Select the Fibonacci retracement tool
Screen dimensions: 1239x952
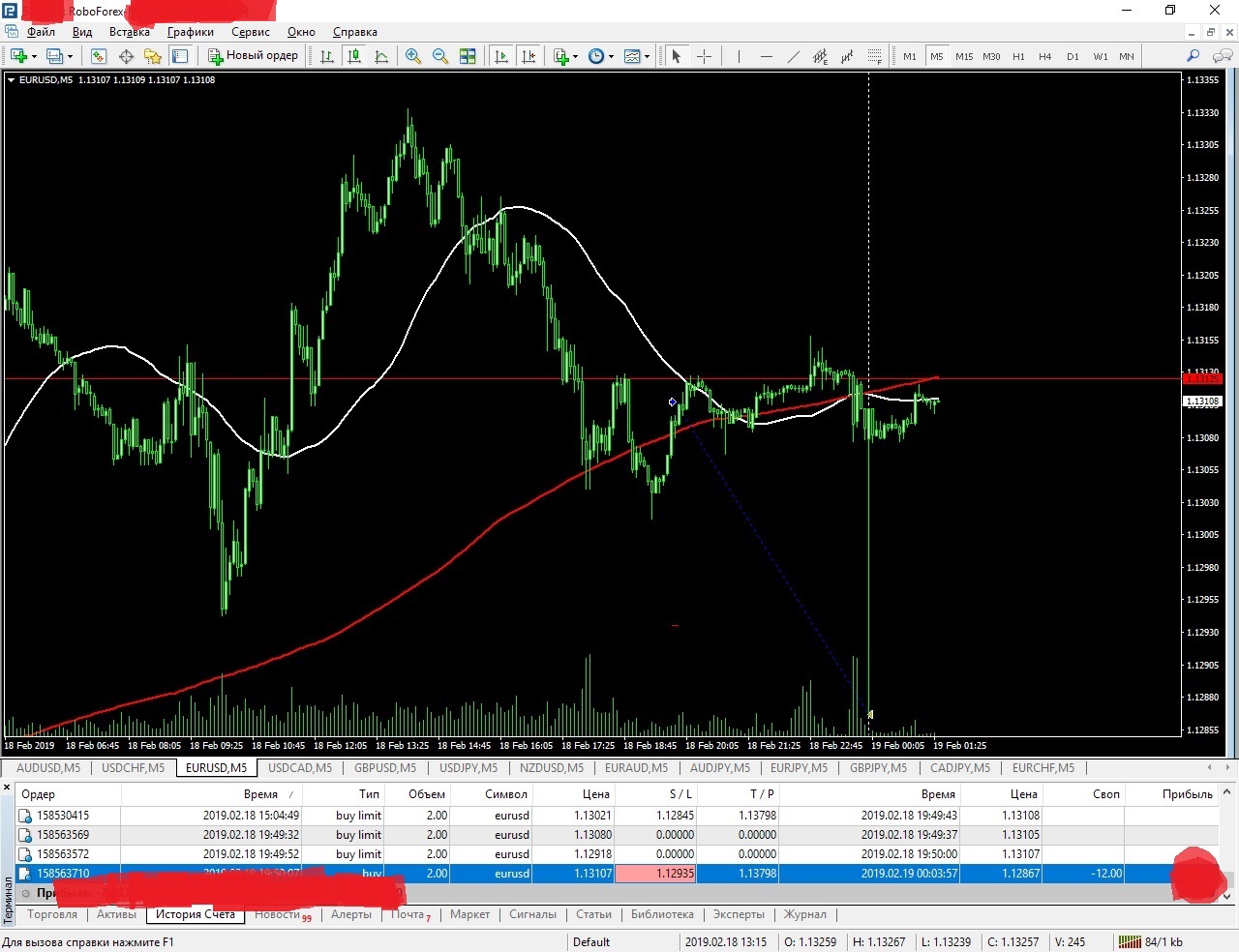pos(875,56)
